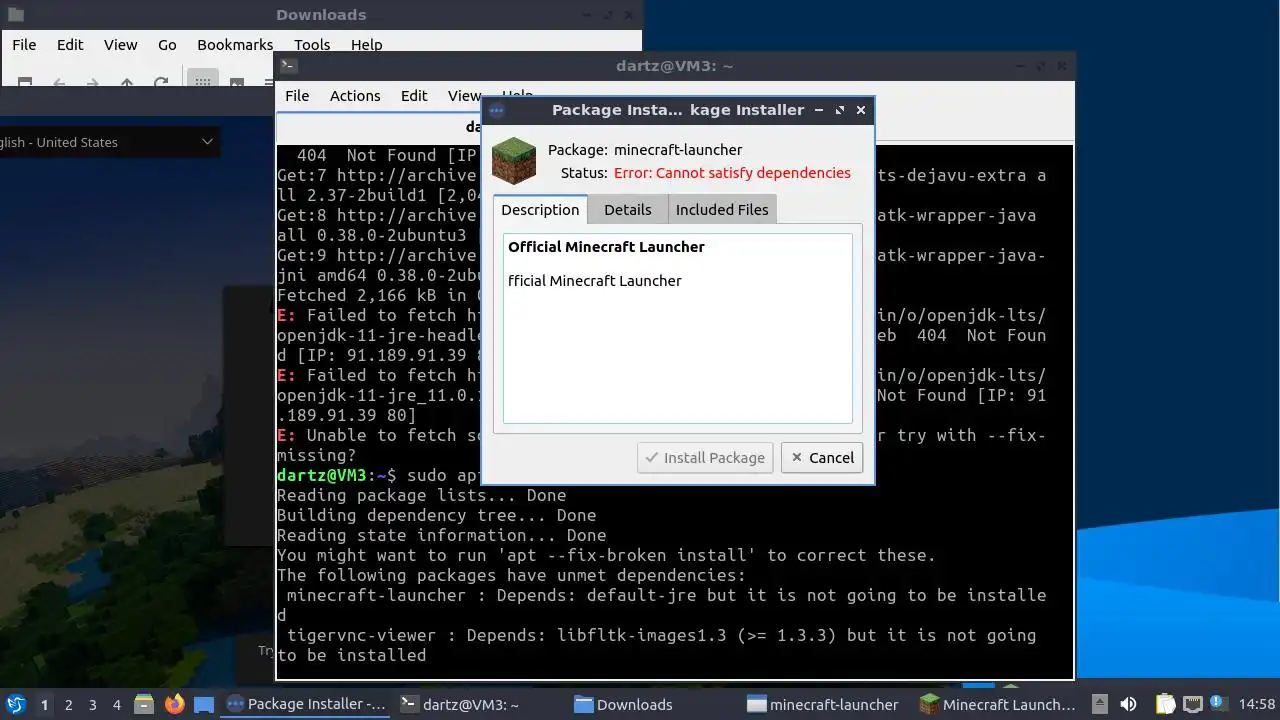Image resolution: width=1280 pixels, height=720 pixels.
Task: Open the removable media eject tray icon
Action: click(x=1099, y=704)
